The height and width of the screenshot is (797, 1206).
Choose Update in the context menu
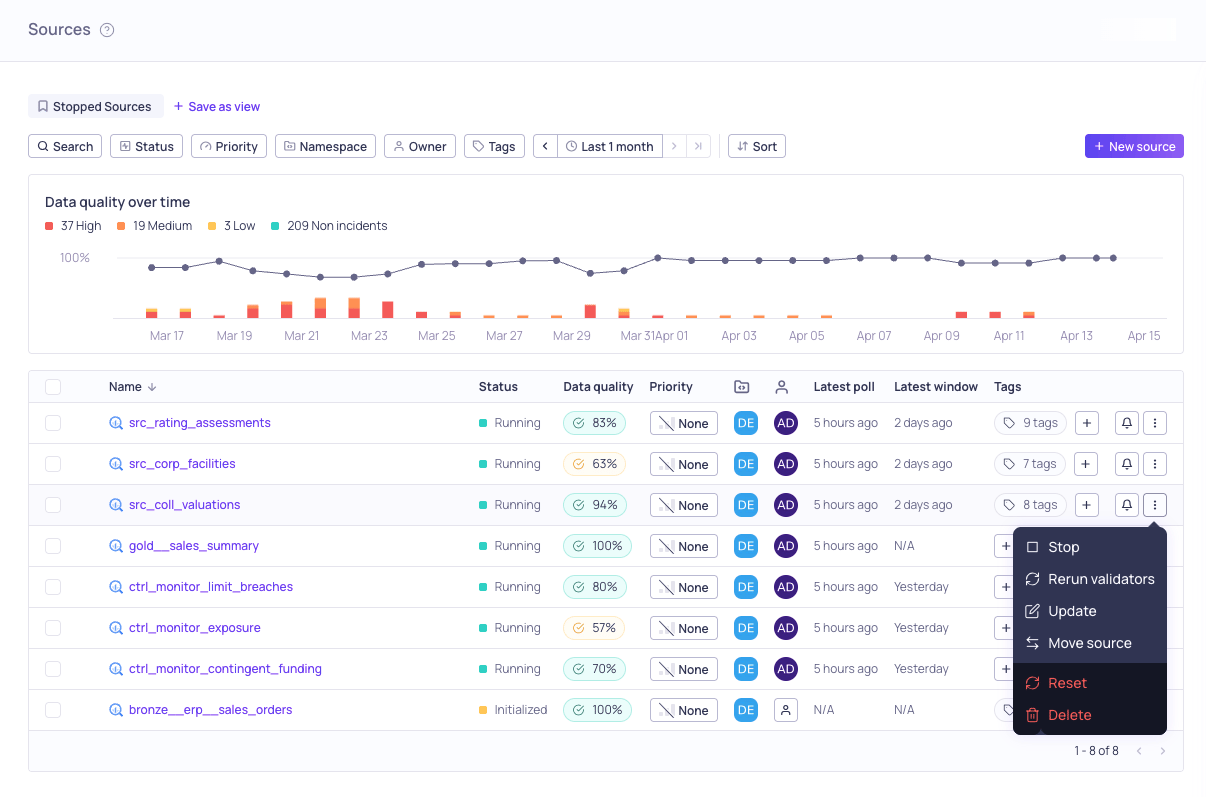coord(1090,611)
